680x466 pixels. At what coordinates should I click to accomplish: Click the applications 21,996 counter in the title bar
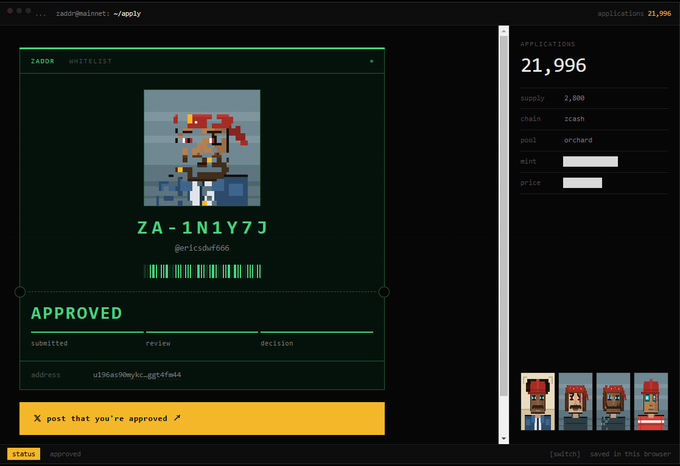(634, 13)
